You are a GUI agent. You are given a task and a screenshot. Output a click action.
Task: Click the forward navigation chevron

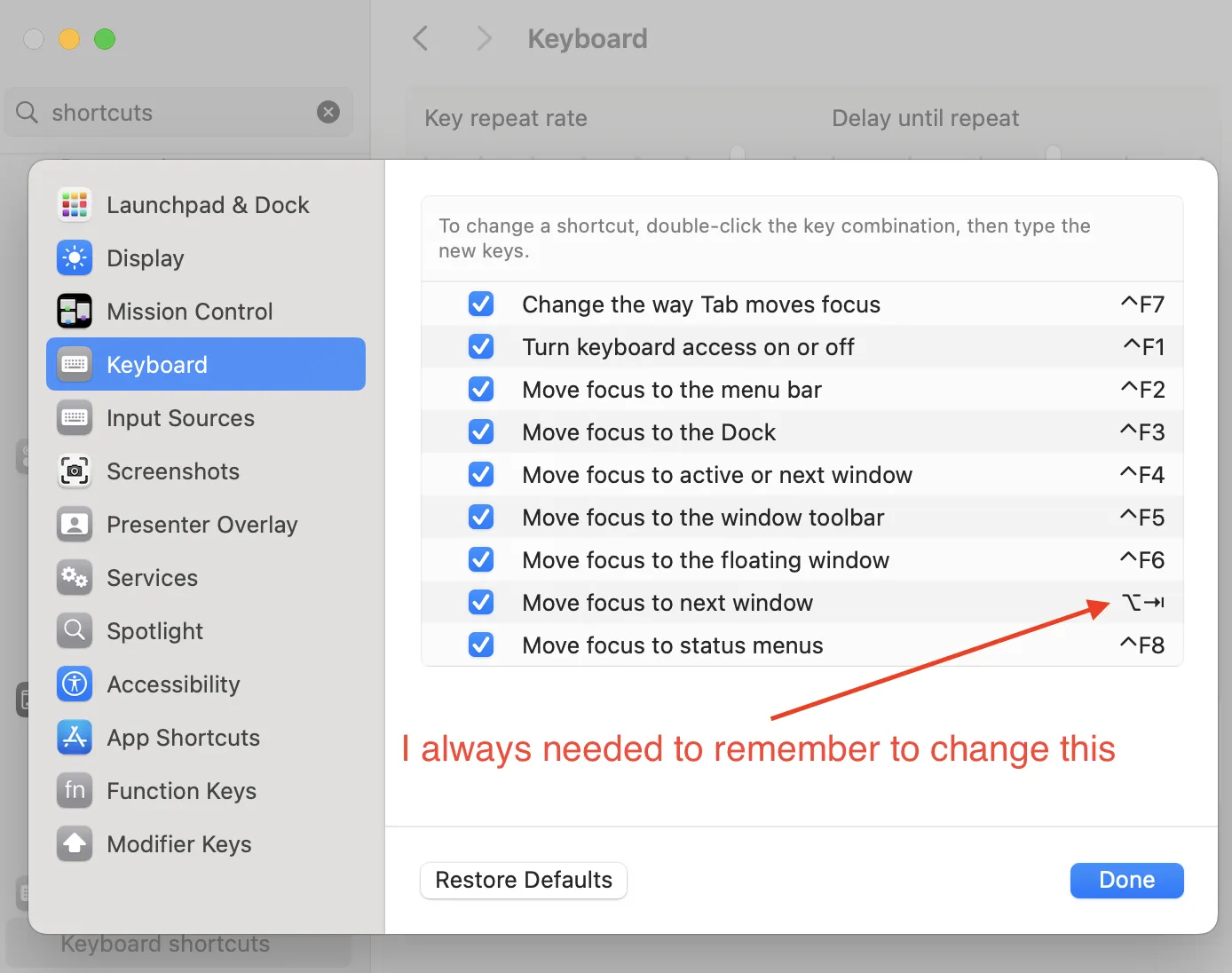tap(484, 38)
